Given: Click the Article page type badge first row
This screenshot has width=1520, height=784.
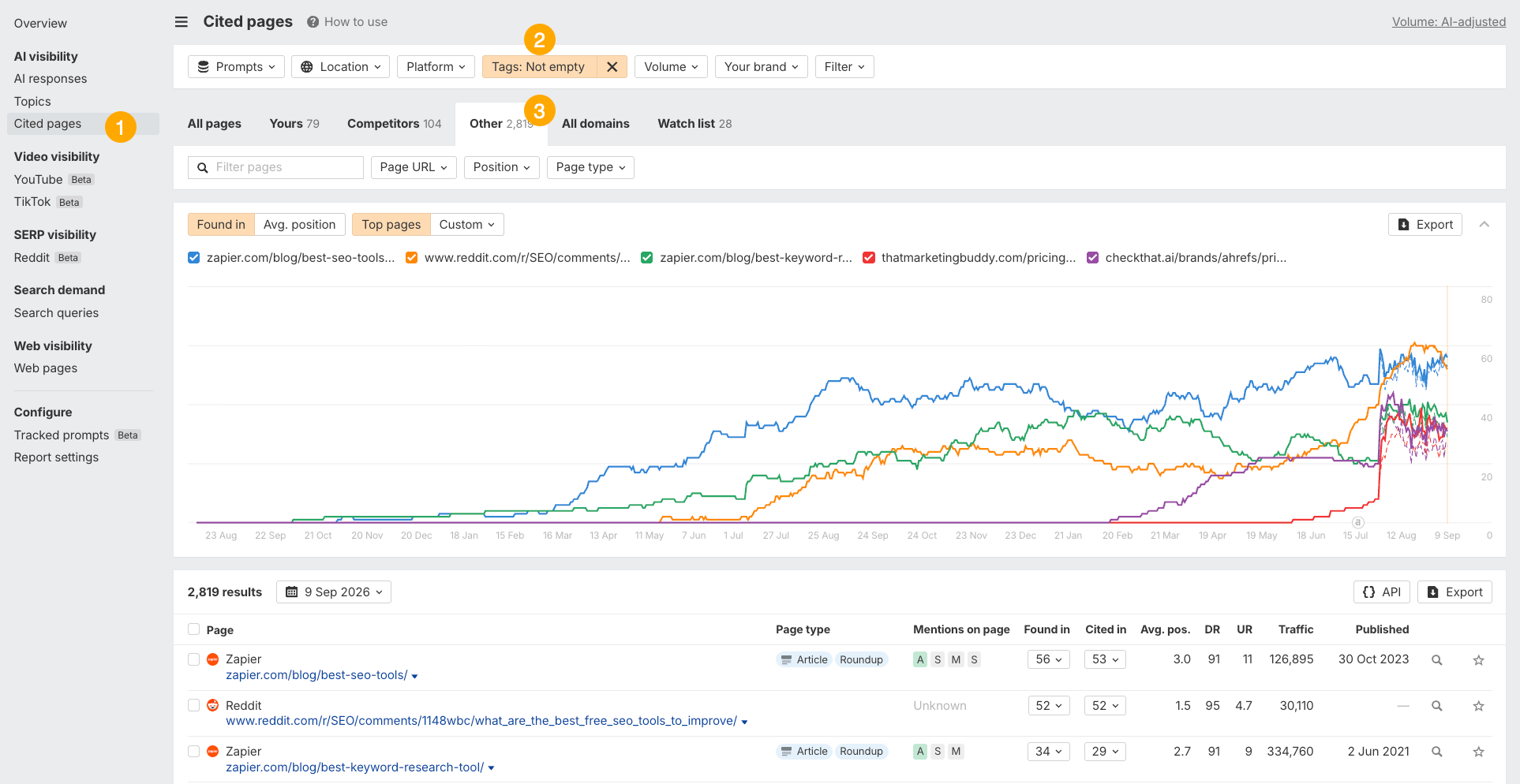Looking at the screenshot, I should [804, 660].
